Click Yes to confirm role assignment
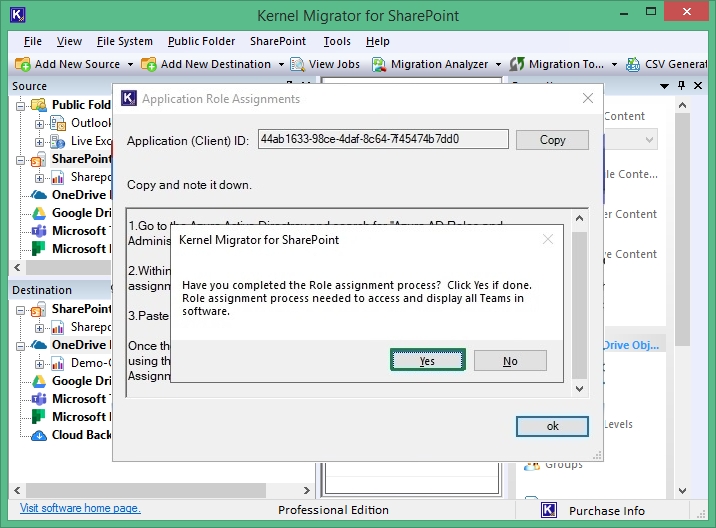This screenshot has height=528, width=716. (x=428, y=361)
